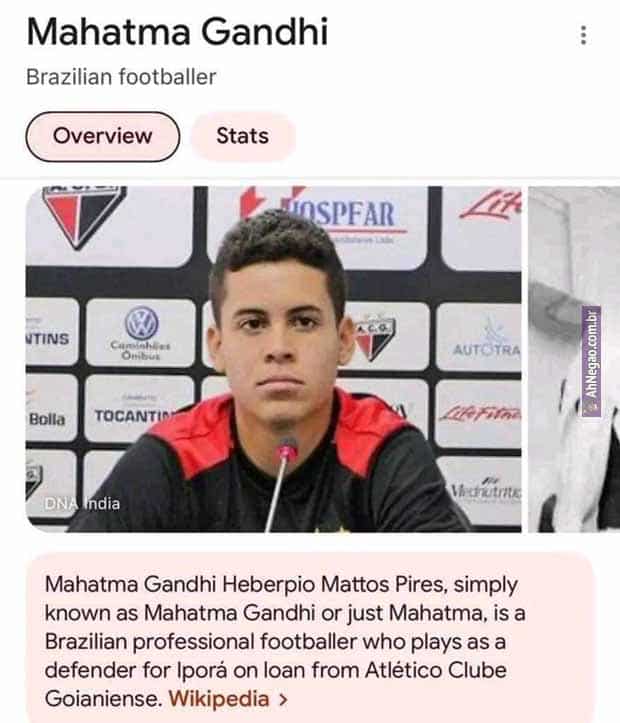Screen dimensions: 620x723
Task: Select the Overview tab
Action: pos(102,136)
